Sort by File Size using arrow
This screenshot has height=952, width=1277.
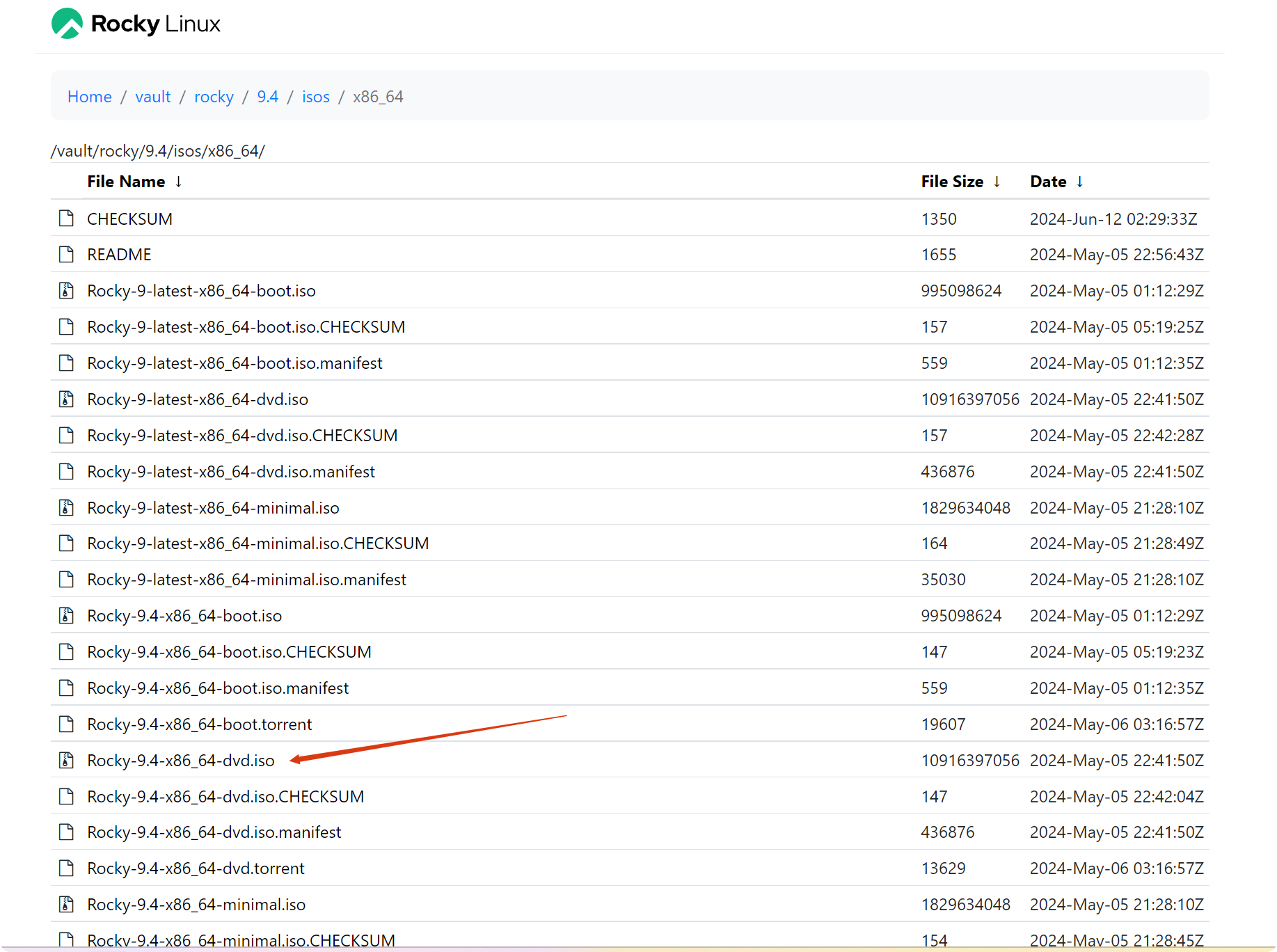pyautogui.click(x=997, y=182)
